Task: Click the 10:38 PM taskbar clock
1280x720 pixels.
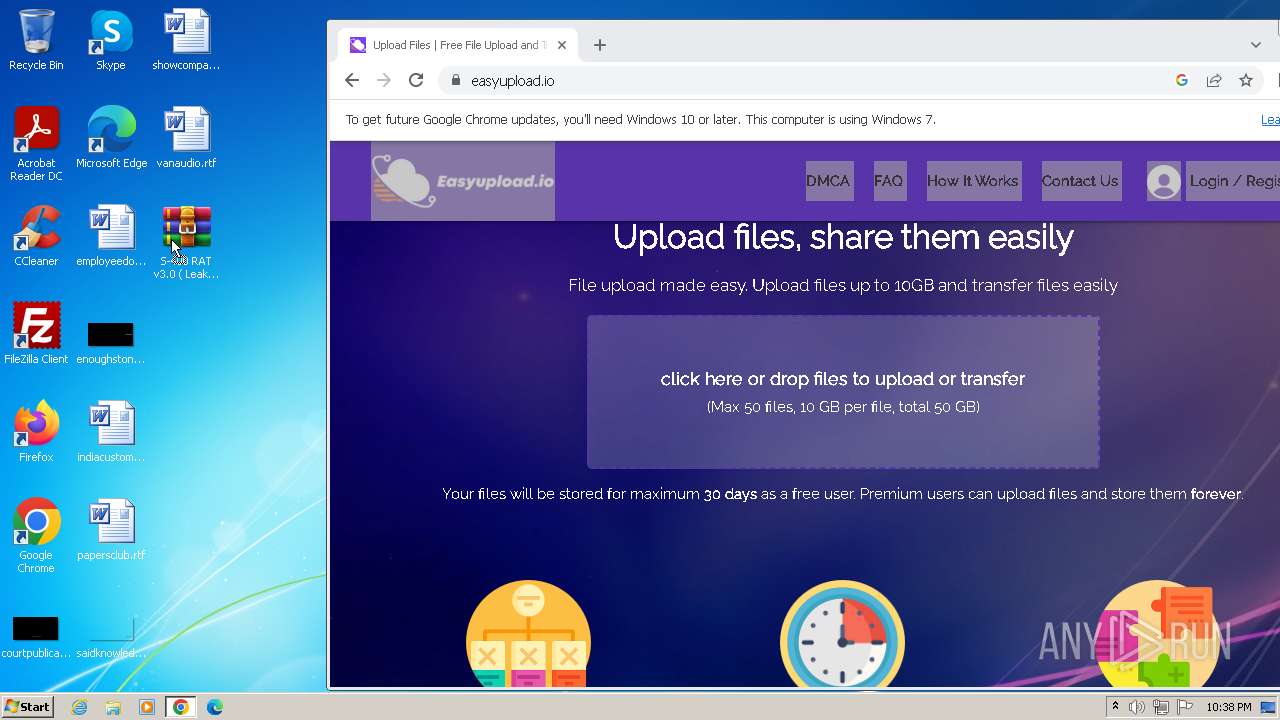Action: 1228,707
